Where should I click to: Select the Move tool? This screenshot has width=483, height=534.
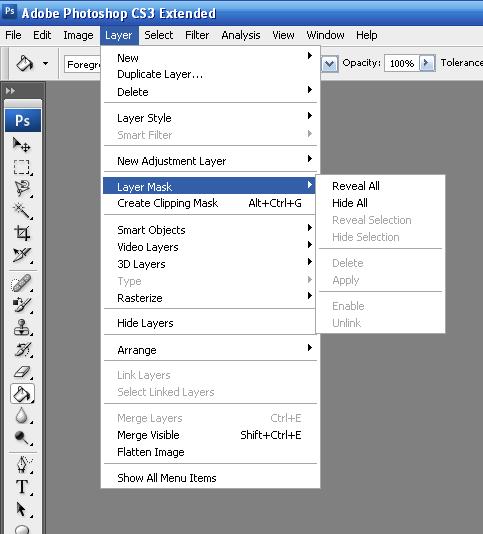click(x=22, y=145)
